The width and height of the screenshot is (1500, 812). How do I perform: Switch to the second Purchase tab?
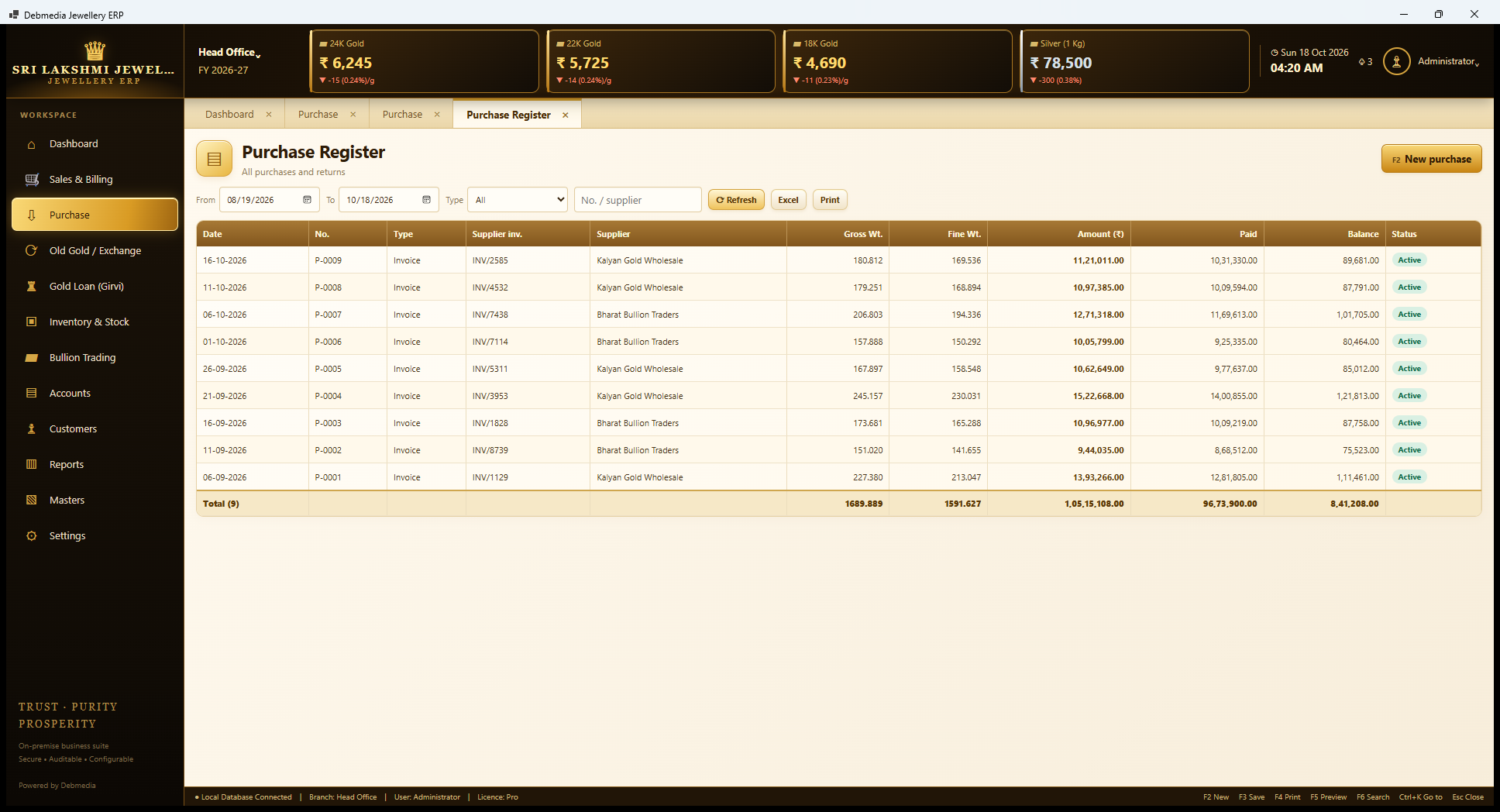coord(402,115)
